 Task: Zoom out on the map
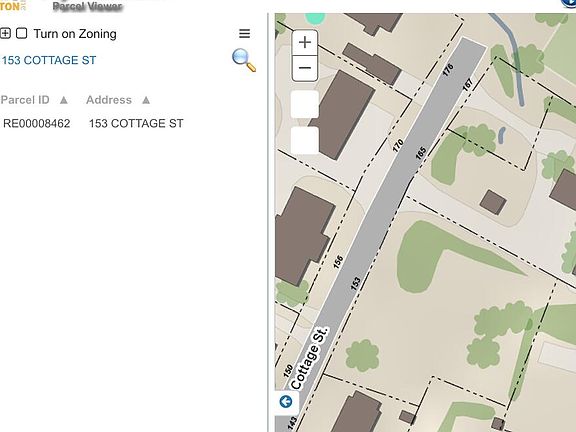305,68
